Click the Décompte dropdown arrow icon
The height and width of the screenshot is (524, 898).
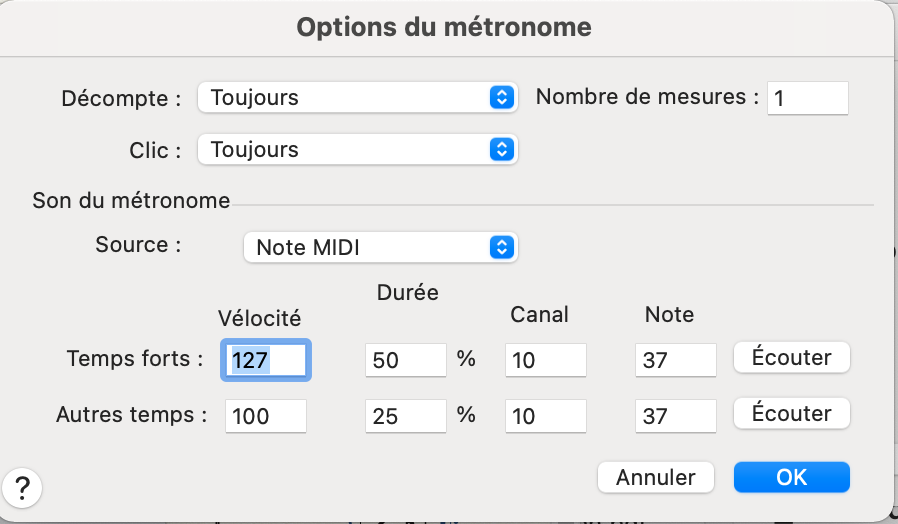tap(502, 98)
